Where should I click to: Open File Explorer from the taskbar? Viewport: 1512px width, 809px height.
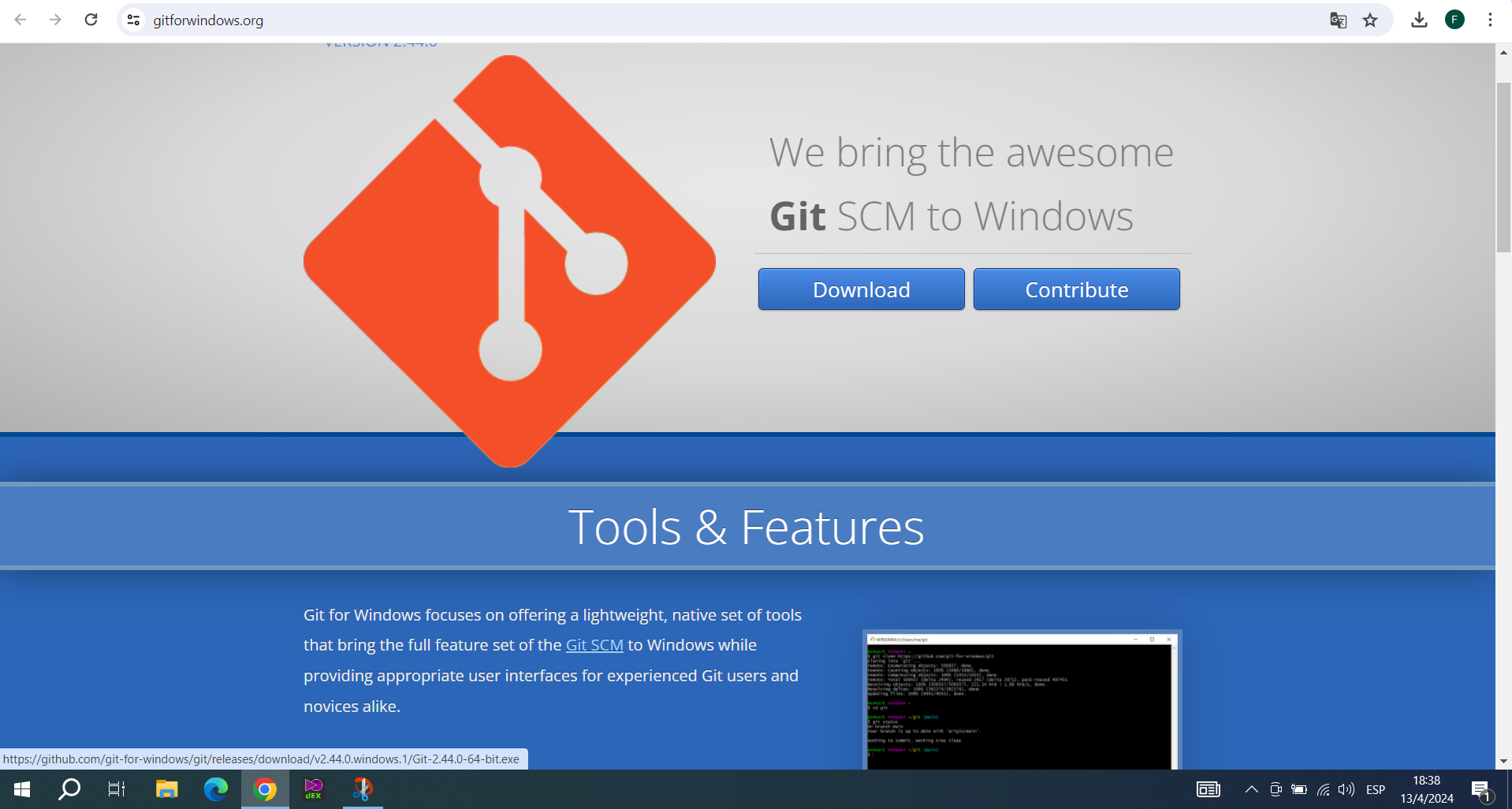(166, 789)
